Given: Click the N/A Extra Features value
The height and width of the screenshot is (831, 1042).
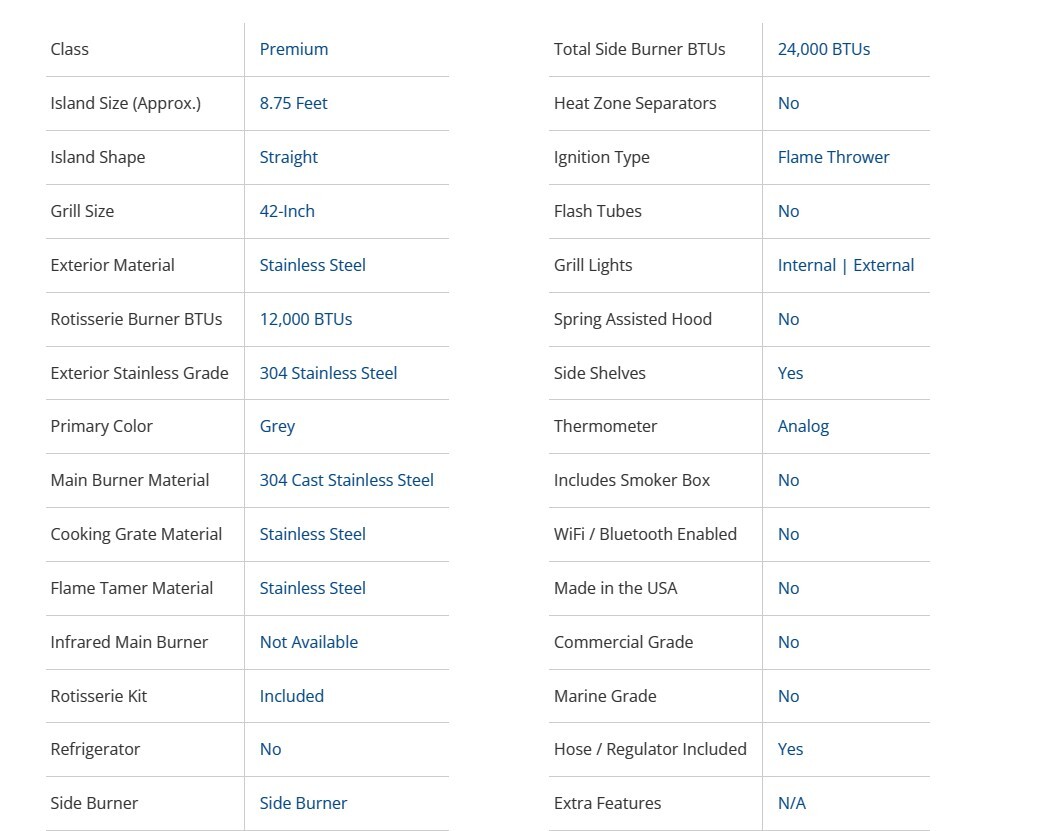Looking at the screenshot, I should pyautogui.click(x=791, y=803).
